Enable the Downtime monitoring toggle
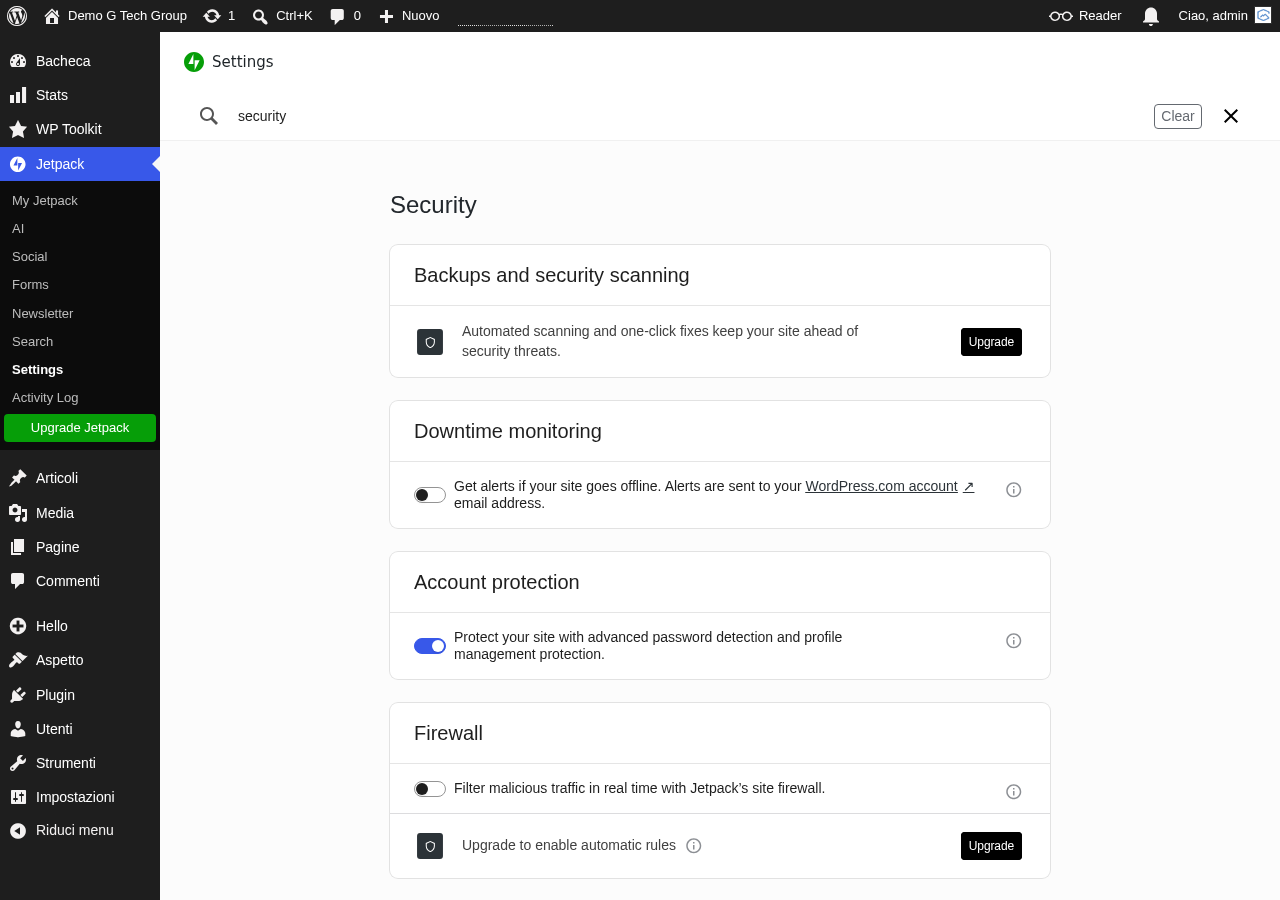Viewport: 1280px width, 900px height. tap(430, 495)
